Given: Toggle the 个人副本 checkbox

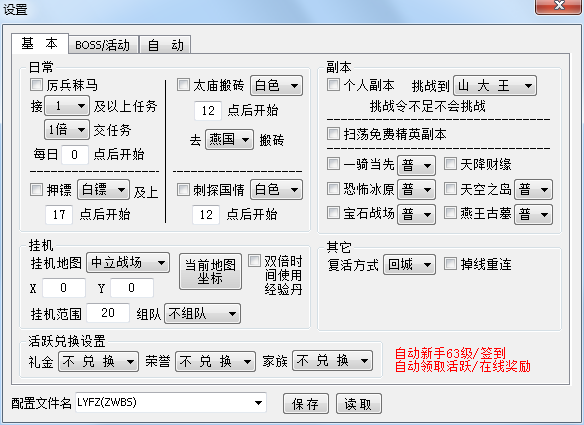Looking at the screenshot, I should pos(333,85).
